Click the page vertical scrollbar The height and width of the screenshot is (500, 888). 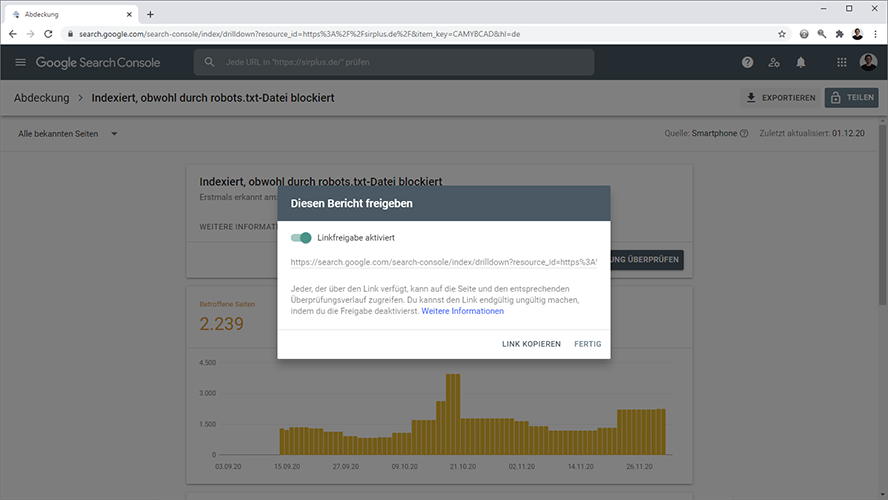[882, 215]
